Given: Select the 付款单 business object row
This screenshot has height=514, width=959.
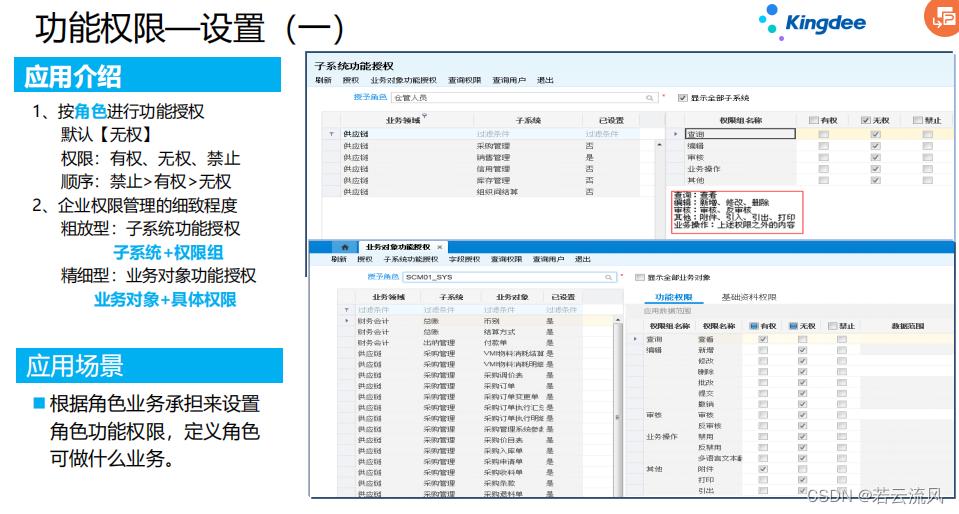Looking at the screenshot, I should (x=475, y=343).
